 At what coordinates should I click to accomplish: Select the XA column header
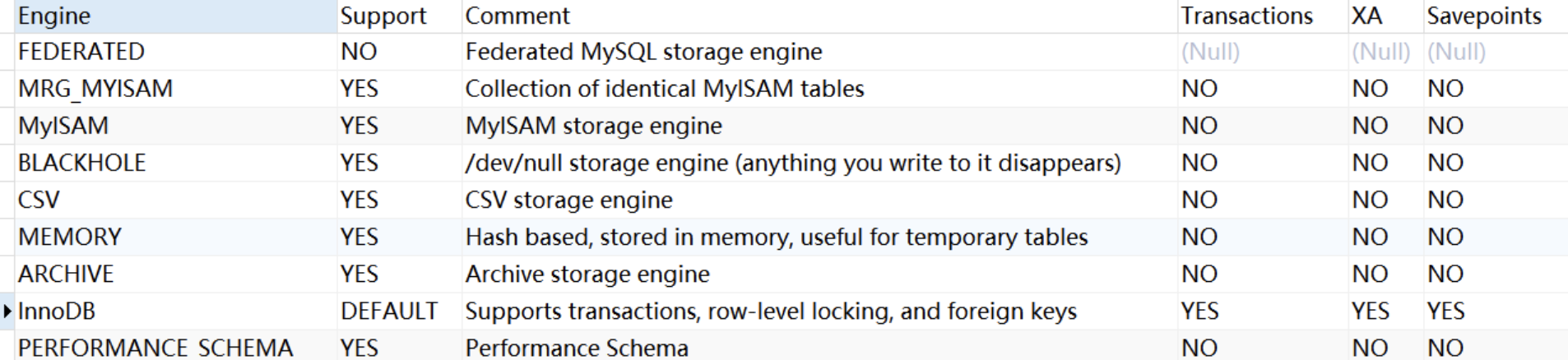pos(1385,16)
